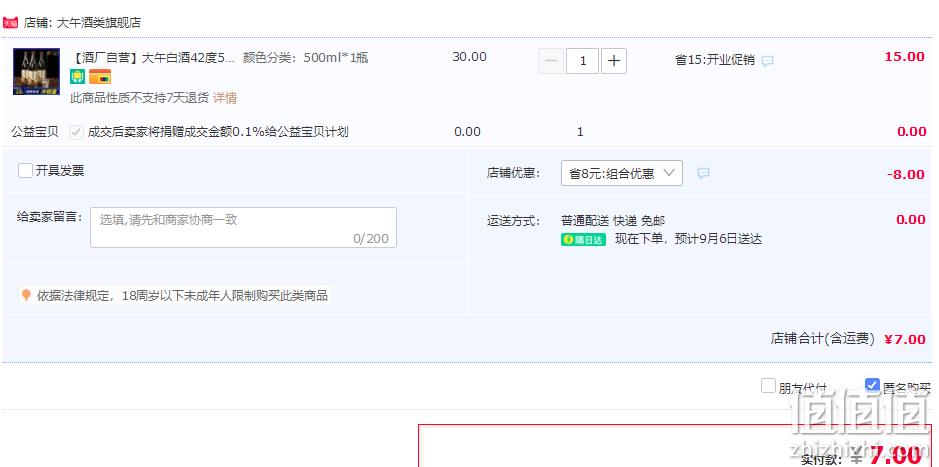Click the item subtotal 15.00

click(904, 57)
